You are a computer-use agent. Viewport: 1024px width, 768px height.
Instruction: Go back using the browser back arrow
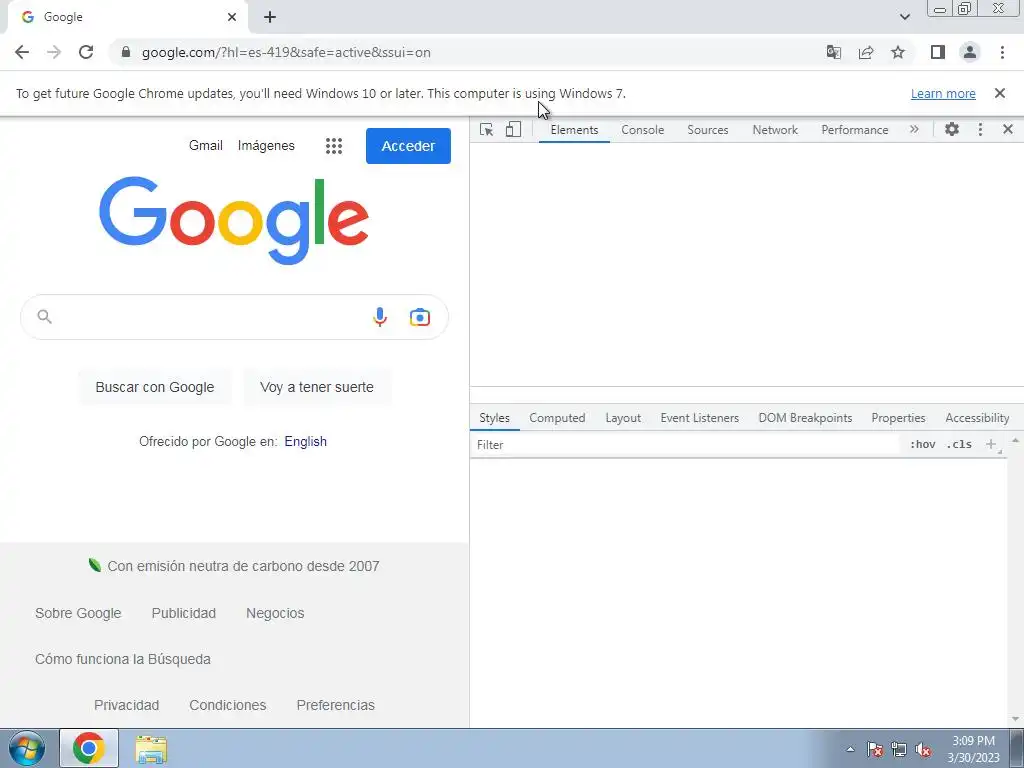pyautogui.click(x=22, y=52)
